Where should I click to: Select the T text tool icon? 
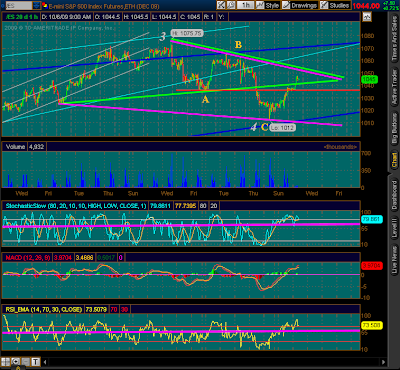pos(35,362)
